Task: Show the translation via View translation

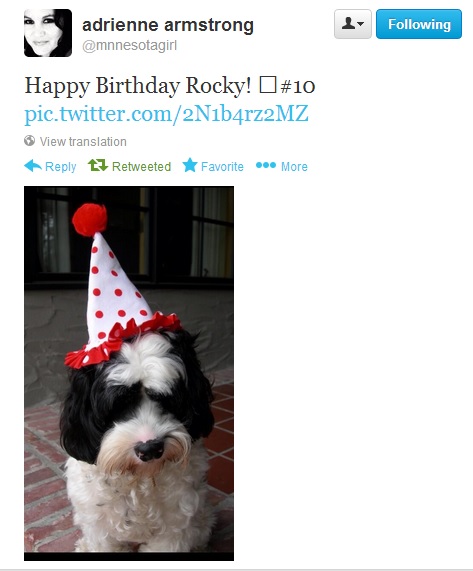Action: click(83, 141)
